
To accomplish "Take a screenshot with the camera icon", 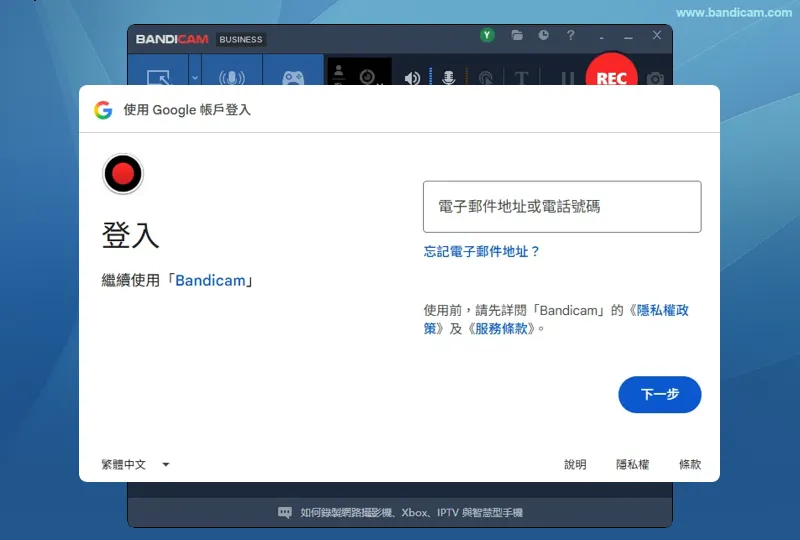I will (x=655, y=78).
